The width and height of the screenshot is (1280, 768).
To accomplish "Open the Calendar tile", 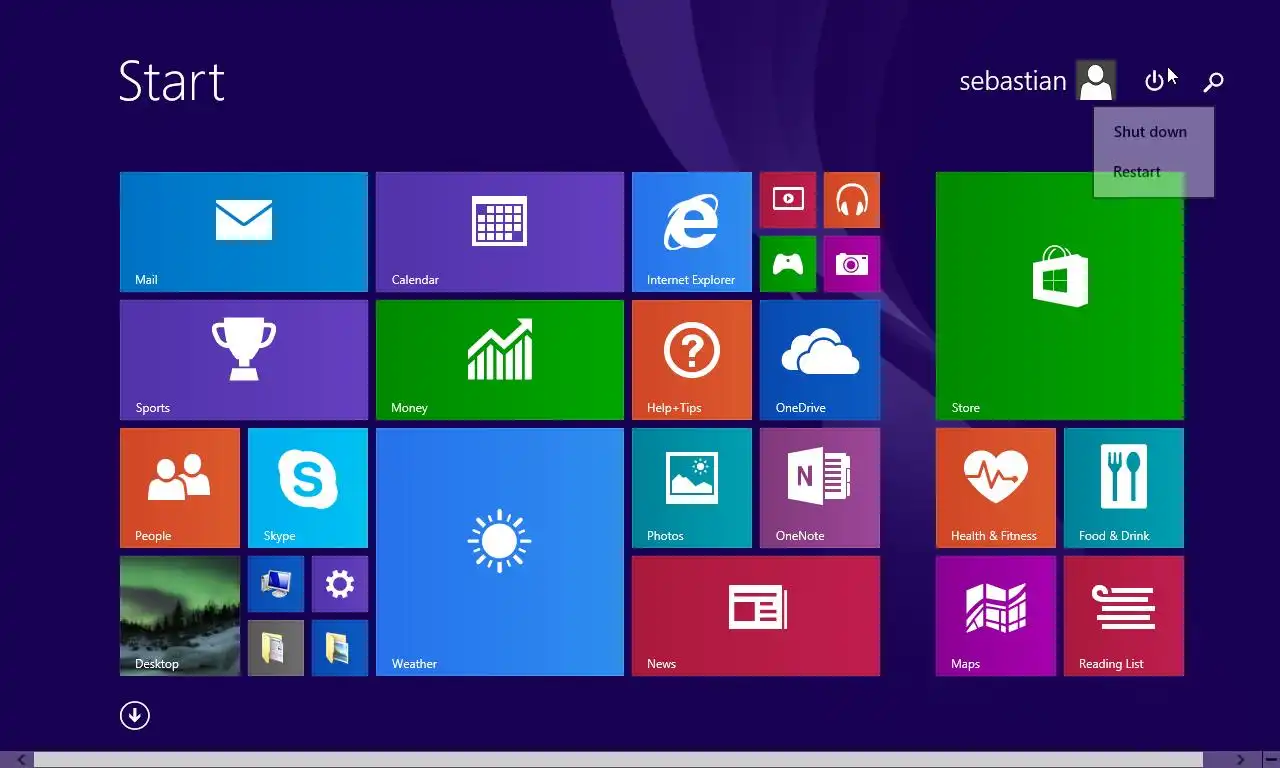I will point(500,232).
